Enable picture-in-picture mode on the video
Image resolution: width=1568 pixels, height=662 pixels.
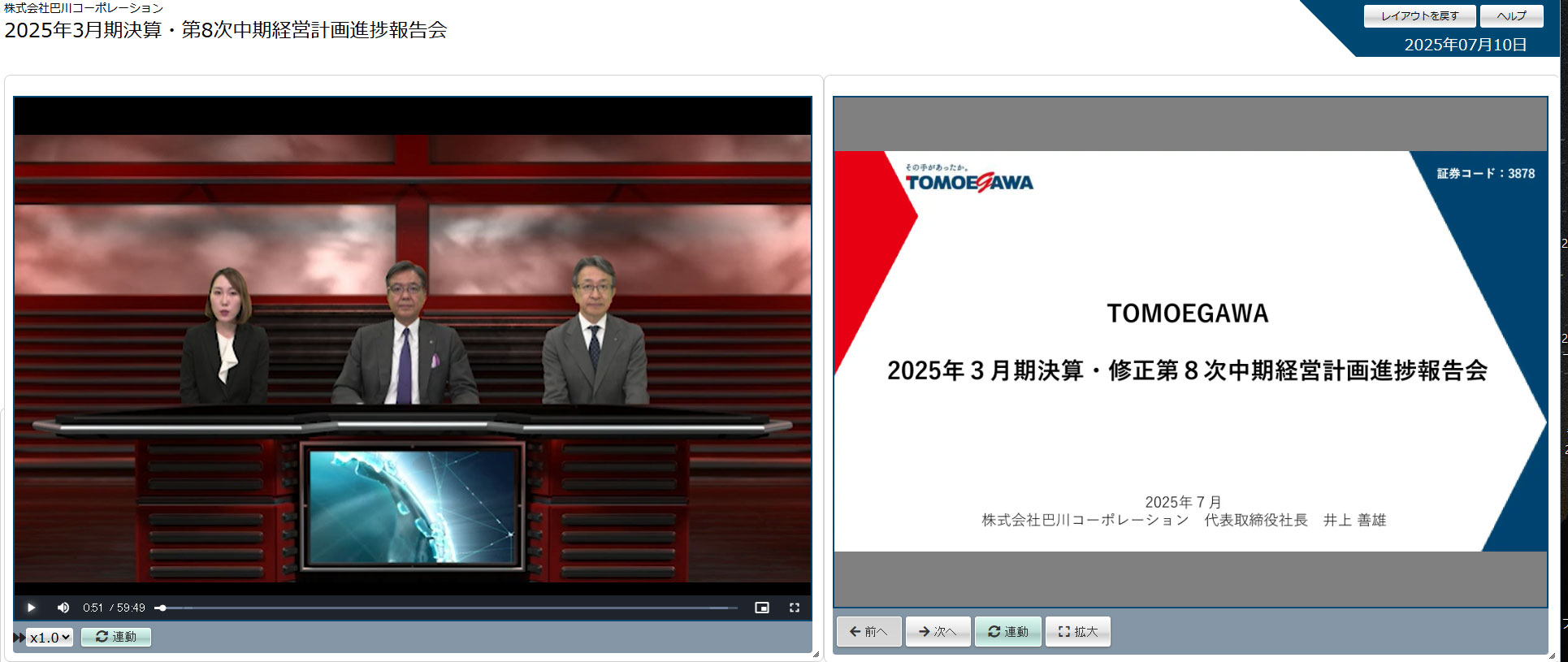point(762,608)
